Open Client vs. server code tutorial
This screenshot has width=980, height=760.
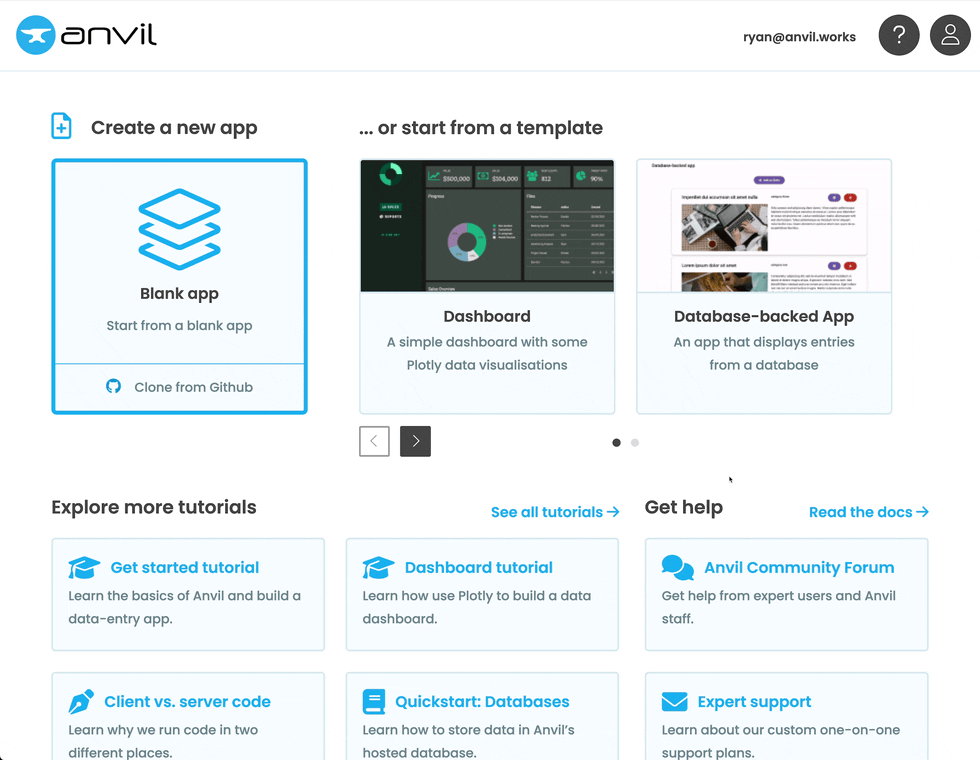pos(188,701)
